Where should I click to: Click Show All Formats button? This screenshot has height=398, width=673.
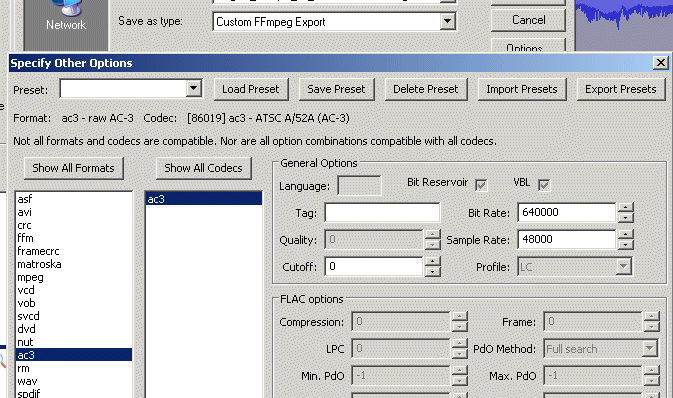[73, 168]
